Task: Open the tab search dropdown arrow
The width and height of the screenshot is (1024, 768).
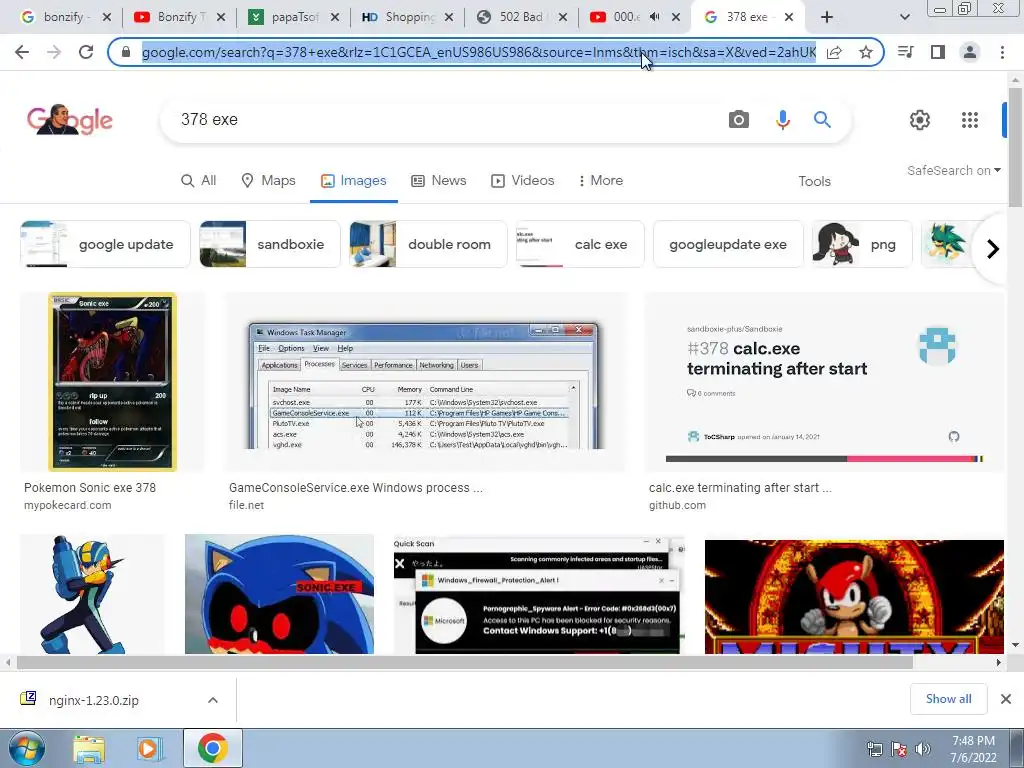Action: point(904,17)
